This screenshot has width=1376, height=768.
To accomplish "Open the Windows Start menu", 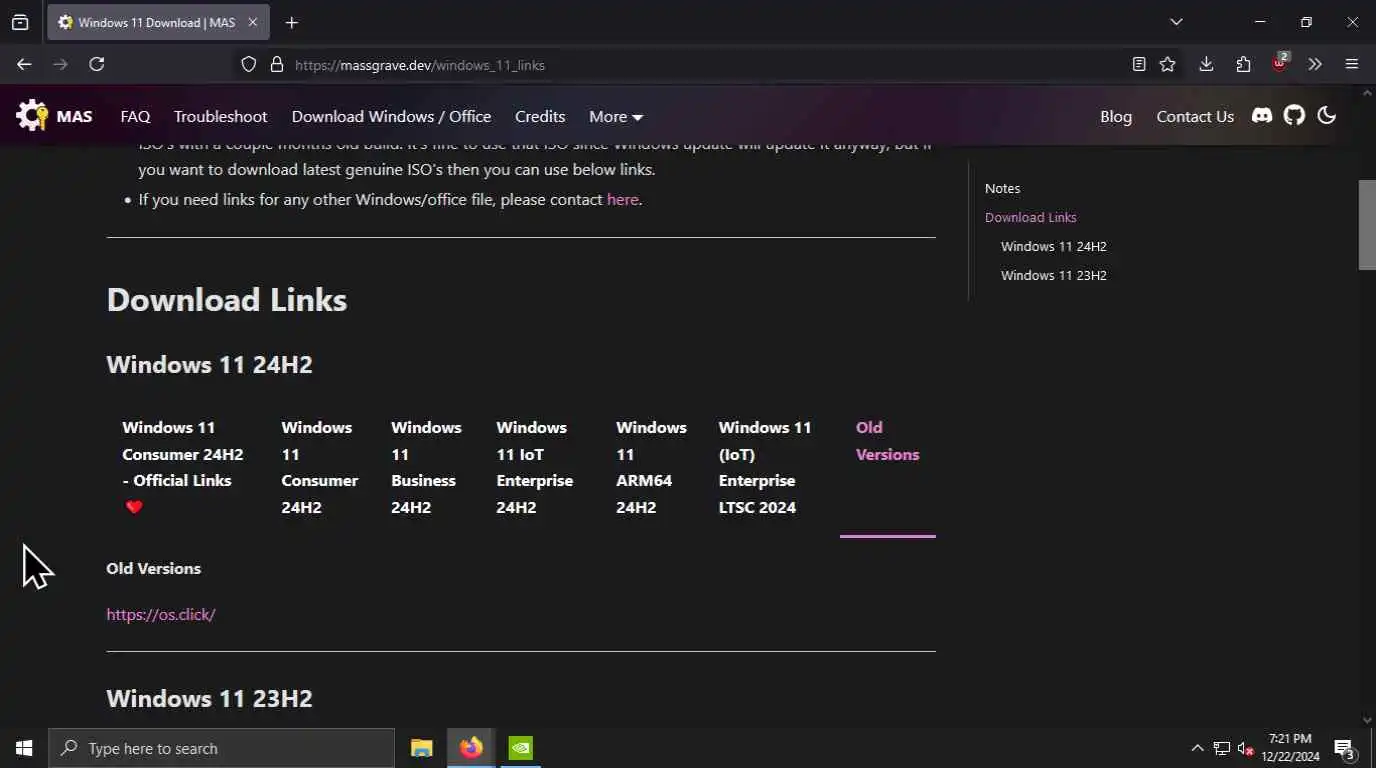I will 24,748.
